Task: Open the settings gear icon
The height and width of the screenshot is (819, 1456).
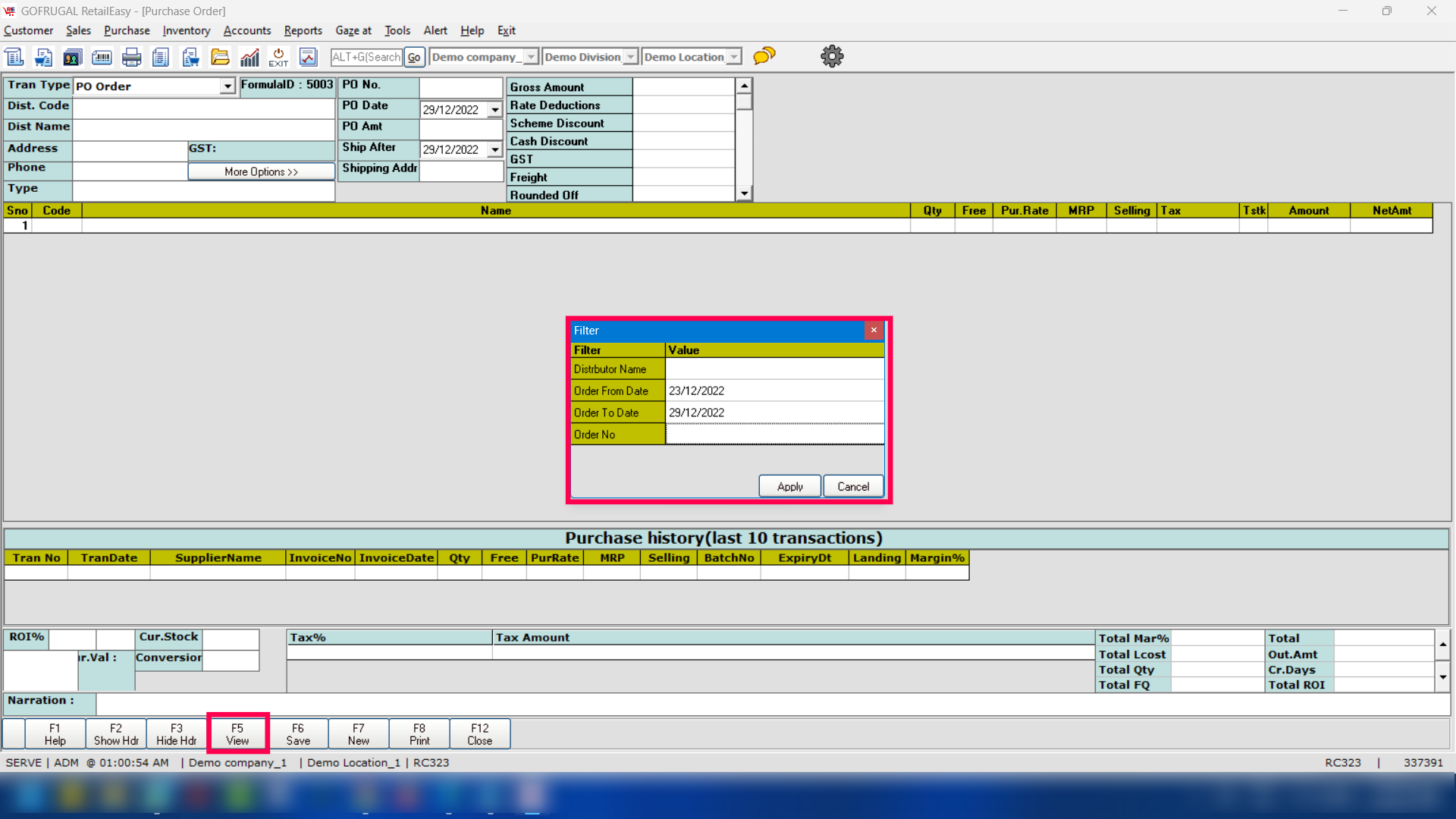Action: pyautogui.click(x=832, y=56)
